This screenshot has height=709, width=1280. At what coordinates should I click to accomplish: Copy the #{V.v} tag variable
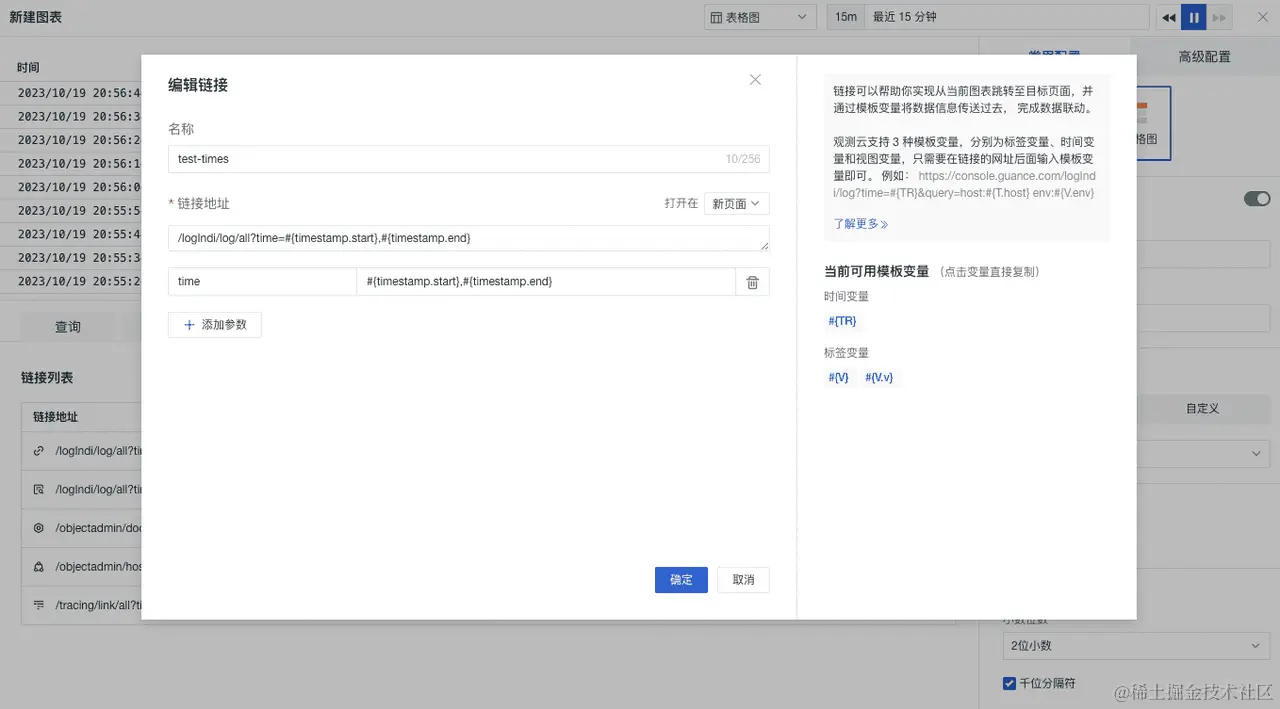coord(879,377)
